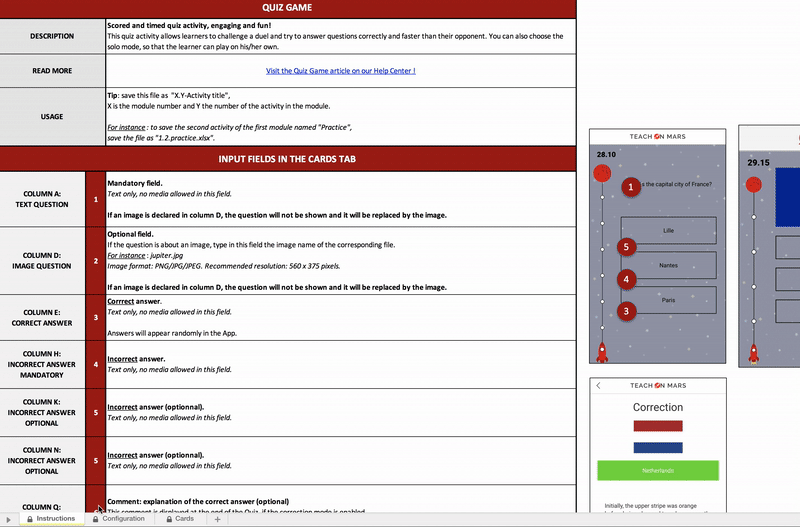Select the COLUMN D: IMAGE QUESTION cell

click(x=42, y=261)
